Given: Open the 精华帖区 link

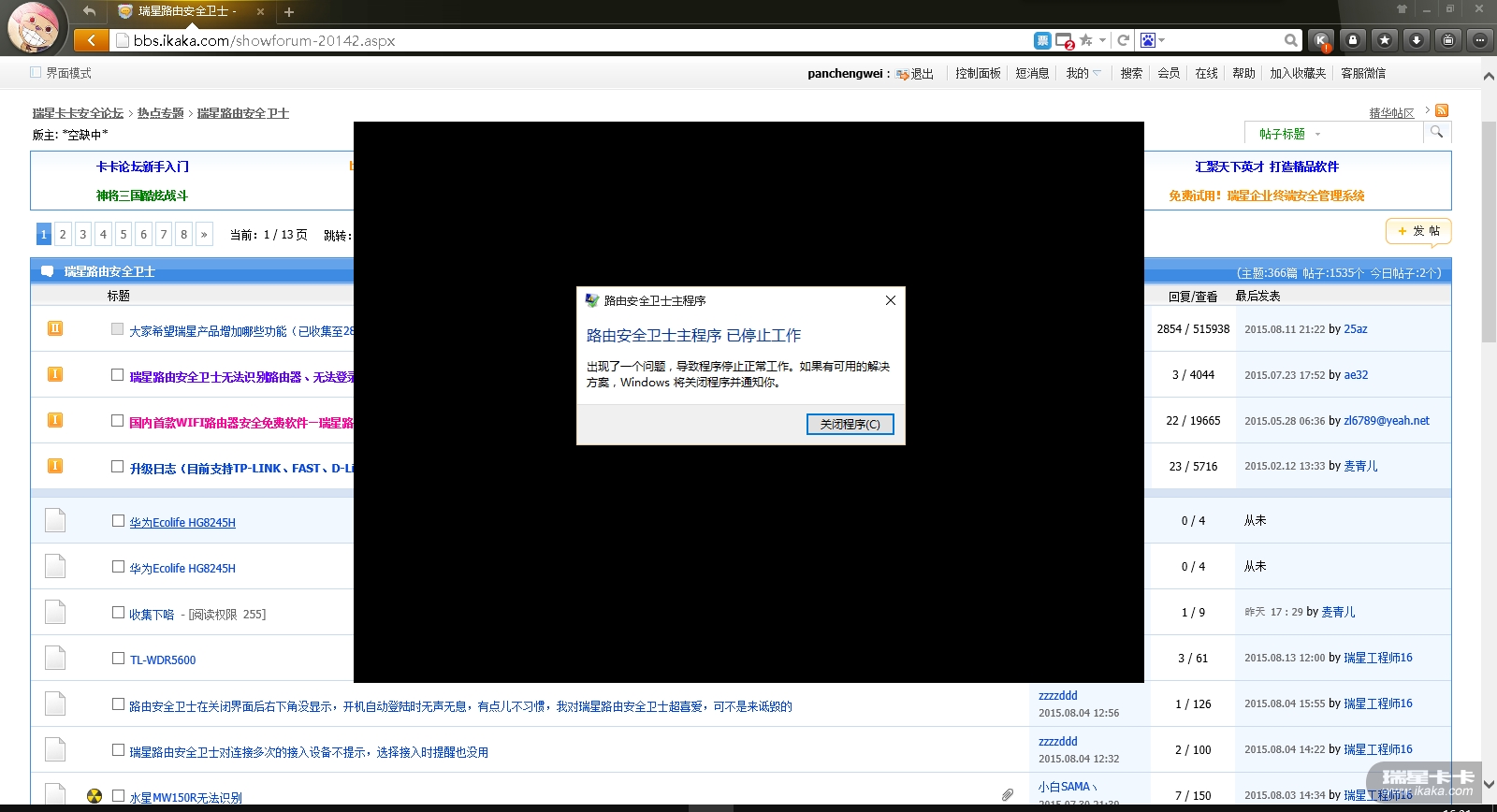Looking at the screenshot, I should [1392, 113].
